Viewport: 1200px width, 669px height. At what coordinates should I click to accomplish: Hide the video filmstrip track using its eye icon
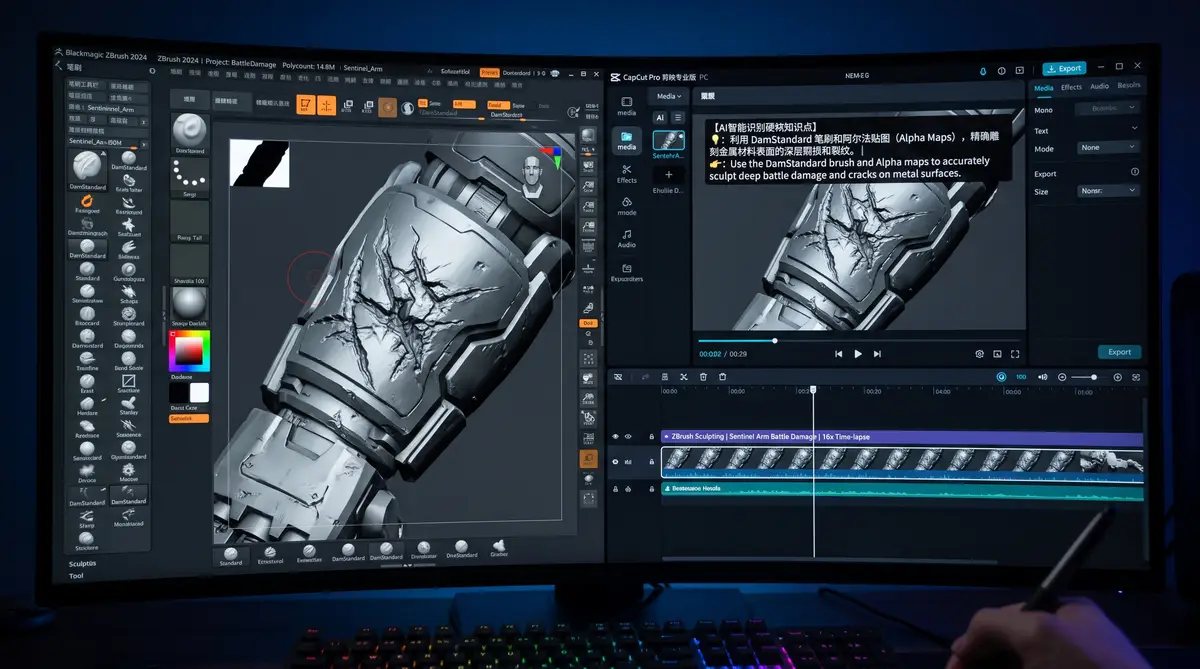coord(615,462)
